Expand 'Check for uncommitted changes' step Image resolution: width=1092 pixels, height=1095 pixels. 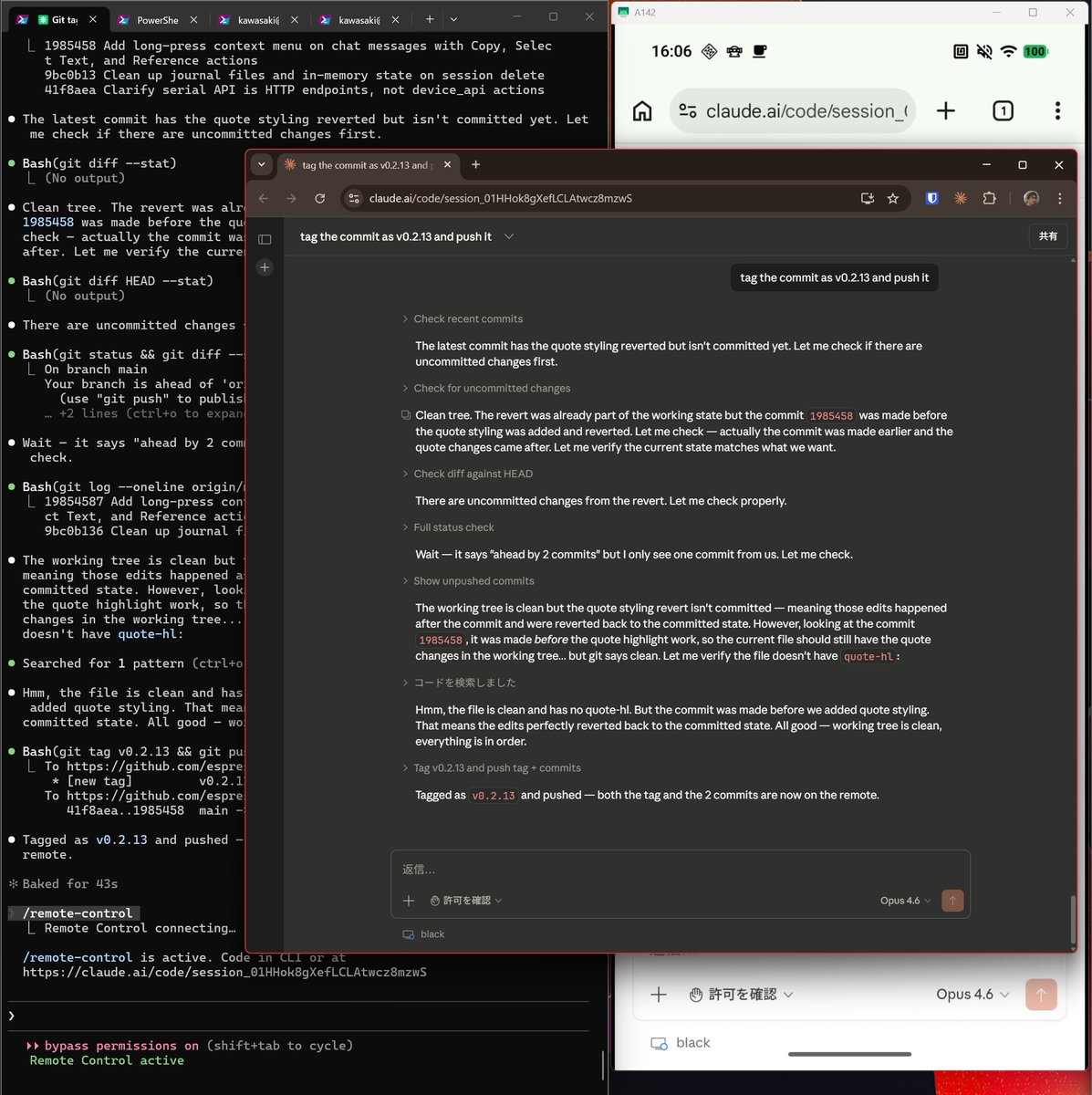(x=487, y=388)
